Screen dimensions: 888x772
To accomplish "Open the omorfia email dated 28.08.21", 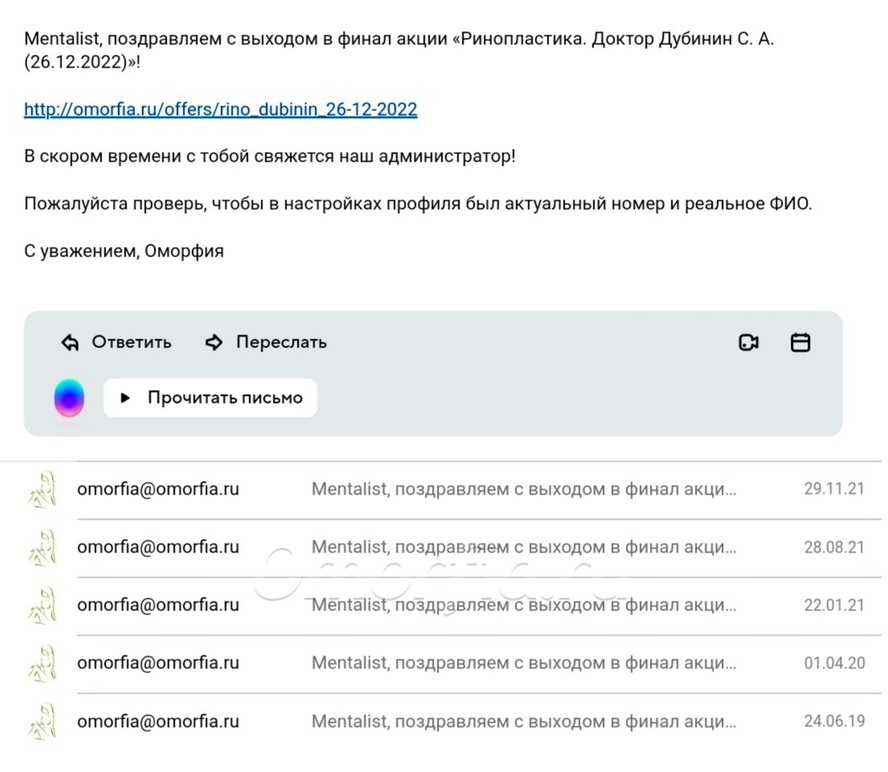I will 444,548.
